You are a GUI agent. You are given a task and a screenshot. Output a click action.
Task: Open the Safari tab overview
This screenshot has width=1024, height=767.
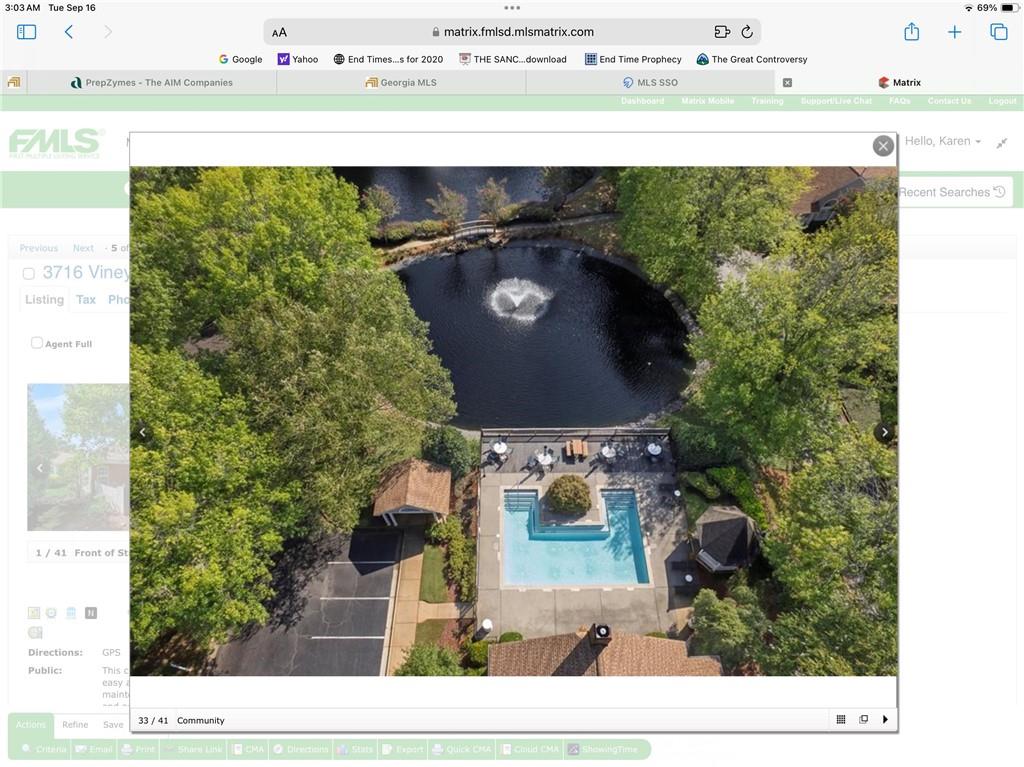(998, 32)
